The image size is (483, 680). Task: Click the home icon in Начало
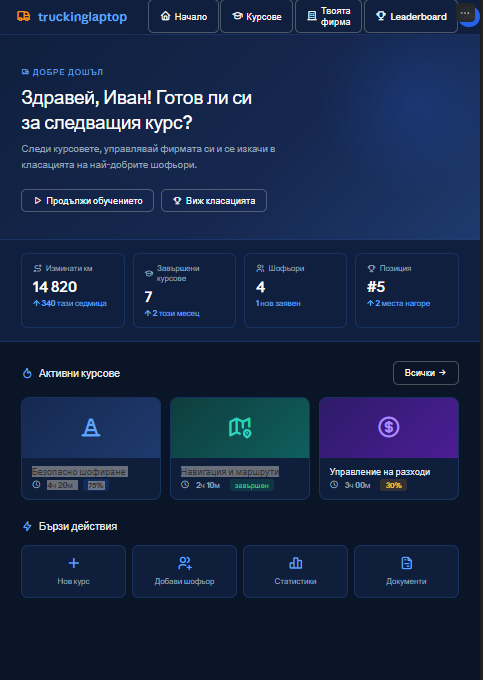pos(165,16)
